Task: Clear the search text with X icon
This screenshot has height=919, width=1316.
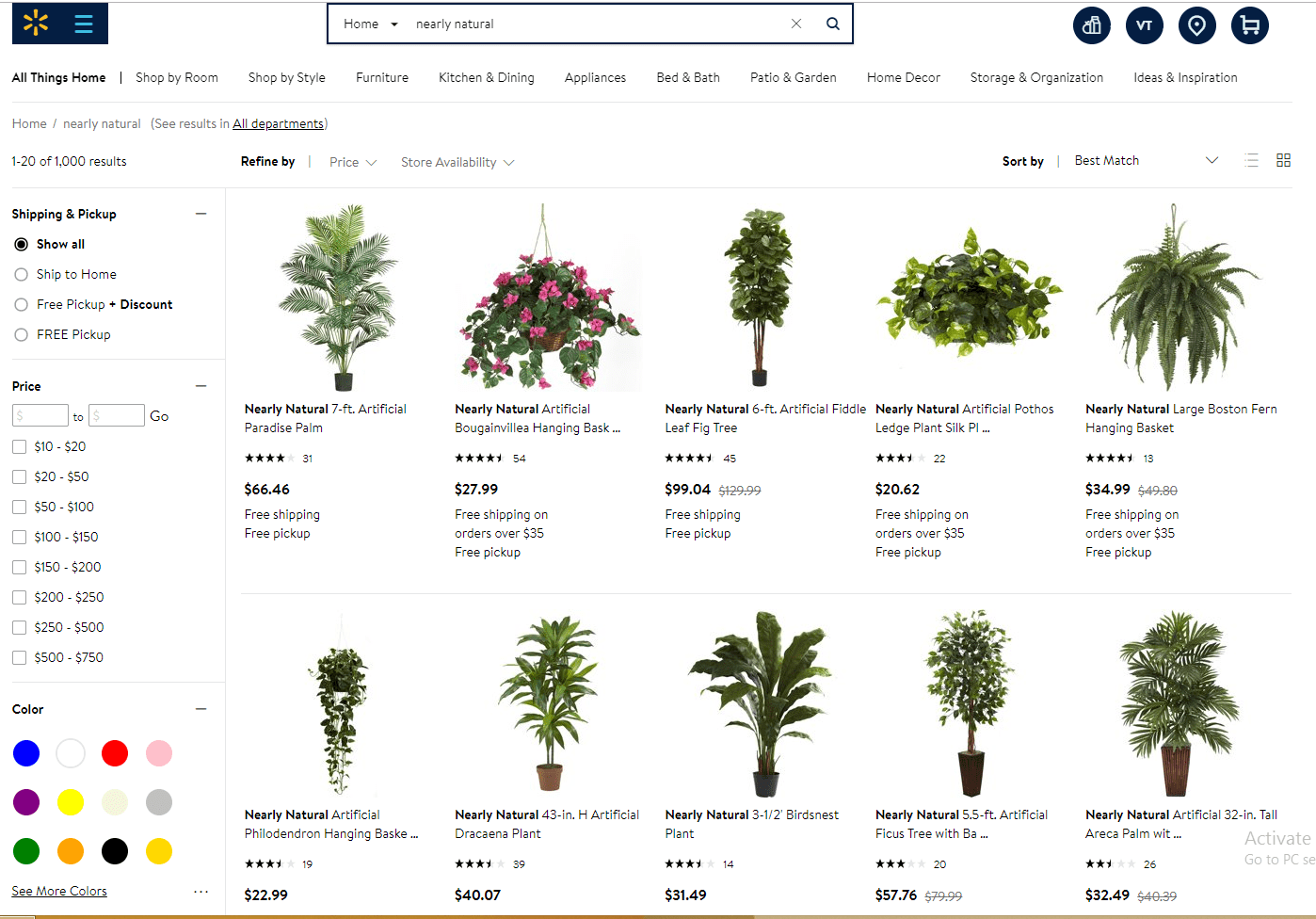Action: click(796, 24)
